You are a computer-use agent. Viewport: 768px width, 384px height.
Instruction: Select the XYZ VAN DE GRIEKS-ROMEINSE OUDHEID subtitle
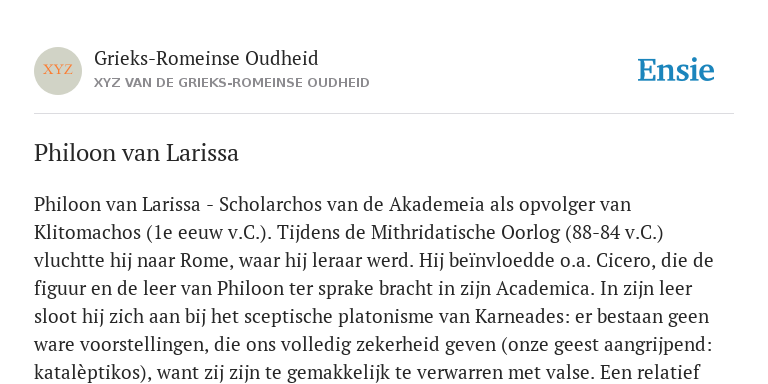pyautogui.click(x=232, y=83)
